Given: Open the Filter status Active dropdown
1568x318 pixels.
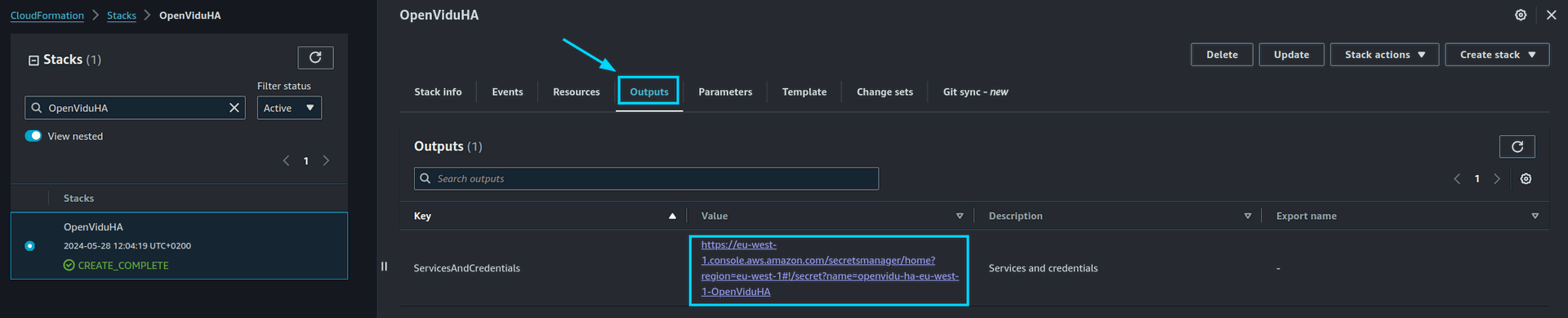Looking at the screenshot, I should (289, 108).
